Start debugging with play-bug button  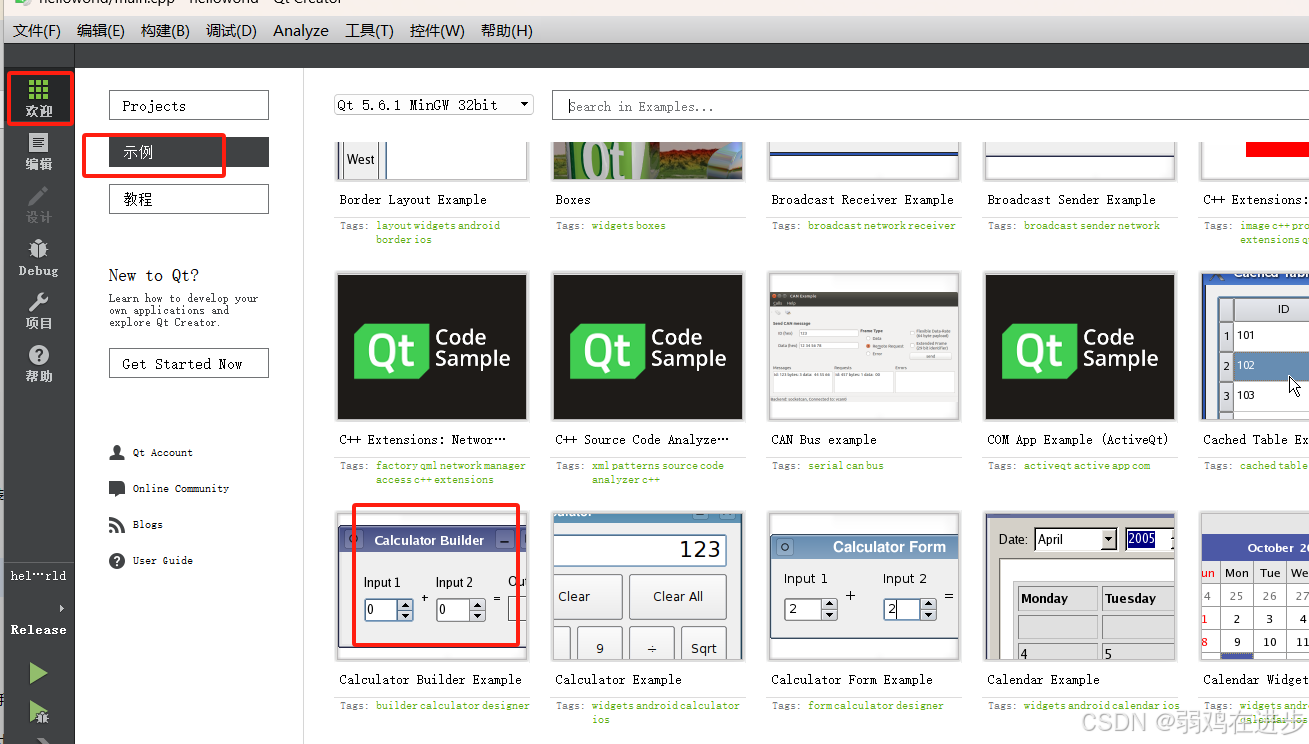tap(38, 713)
